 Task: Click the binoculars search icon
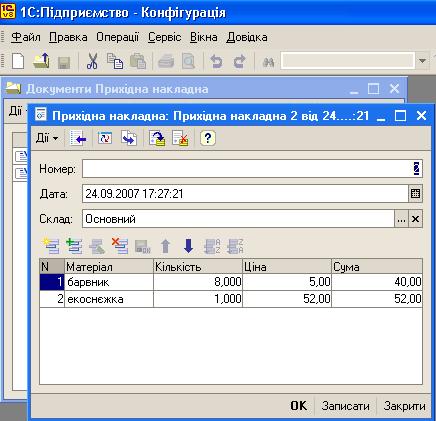point(268,62)
